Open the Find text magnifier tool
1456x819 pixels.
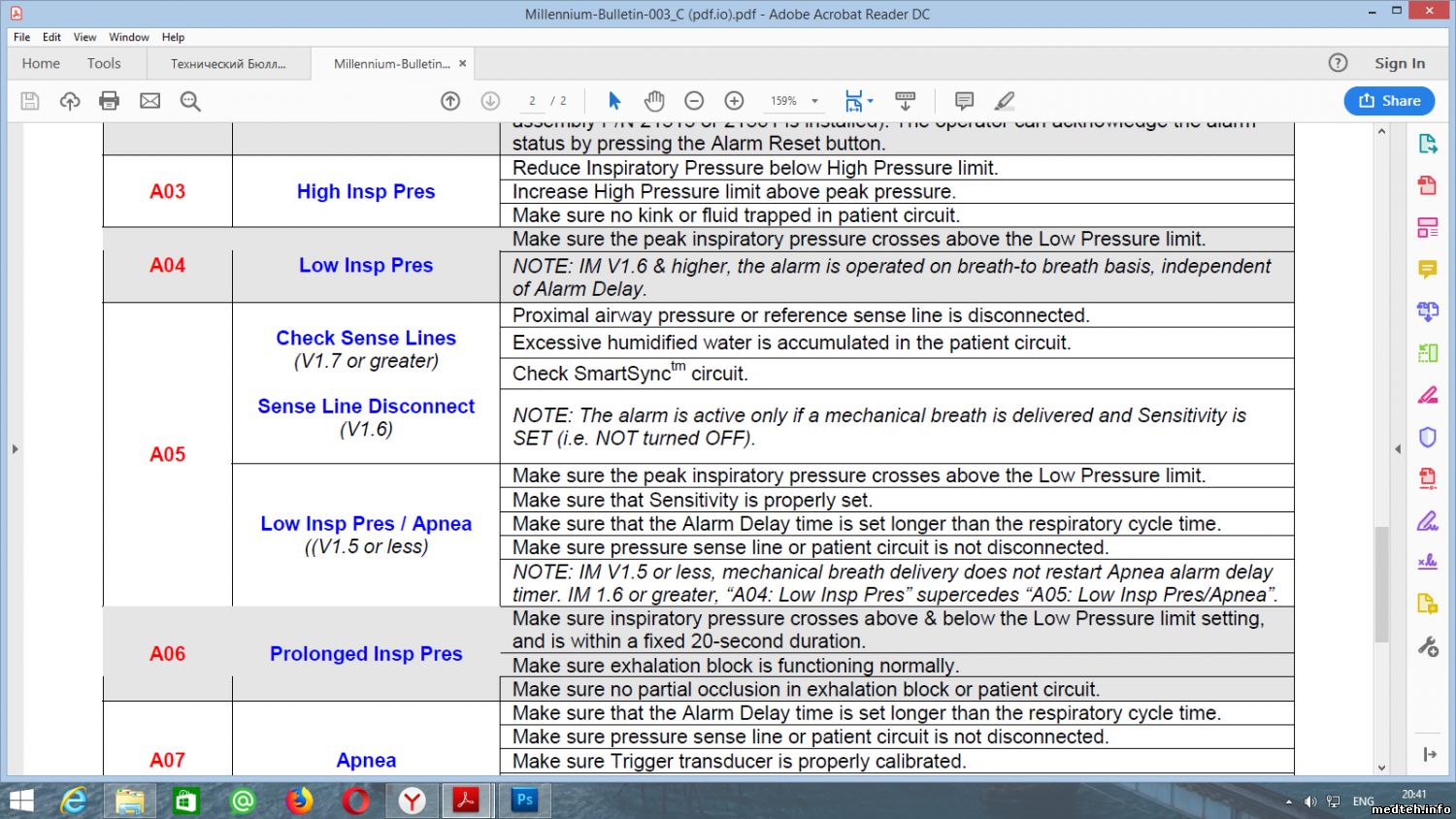tap(190, 101)
